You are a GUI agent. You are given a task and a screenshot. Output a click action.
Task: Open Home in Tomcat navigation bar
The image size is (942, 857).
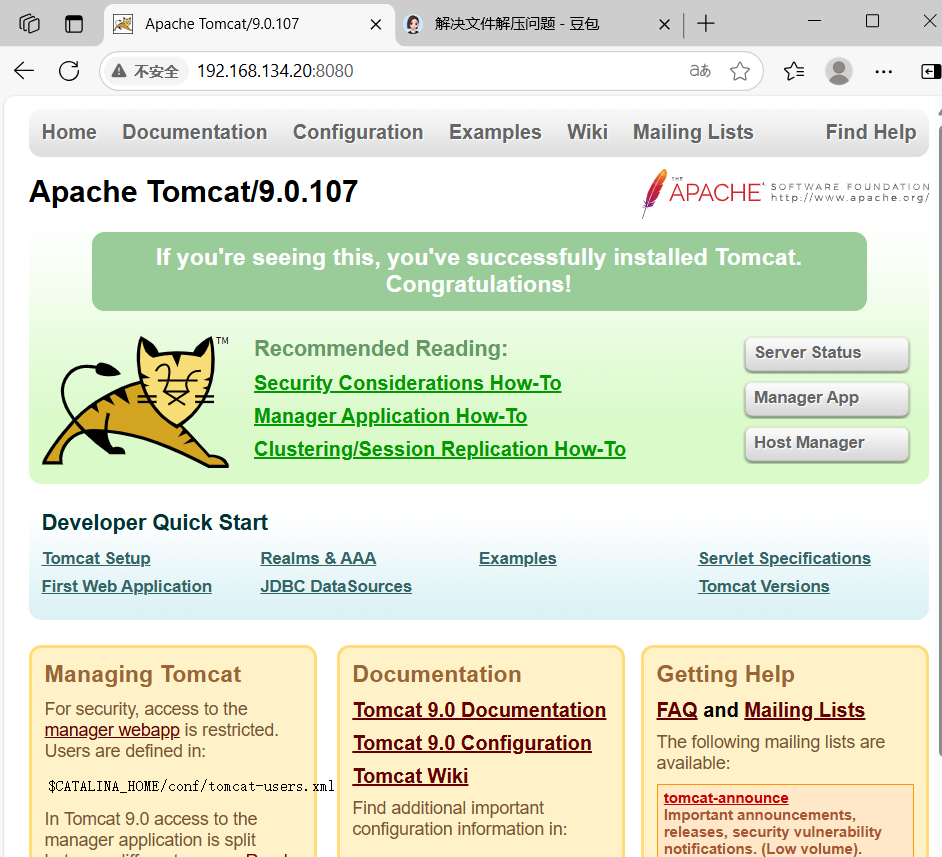point(69,132)
